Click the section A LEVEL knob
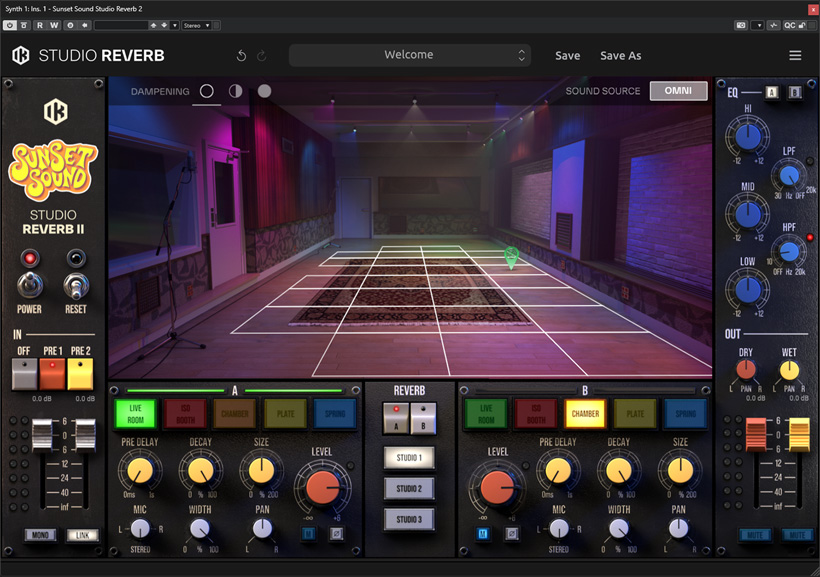820x577 pixels. pyautogui.click(x=323, y=487)
